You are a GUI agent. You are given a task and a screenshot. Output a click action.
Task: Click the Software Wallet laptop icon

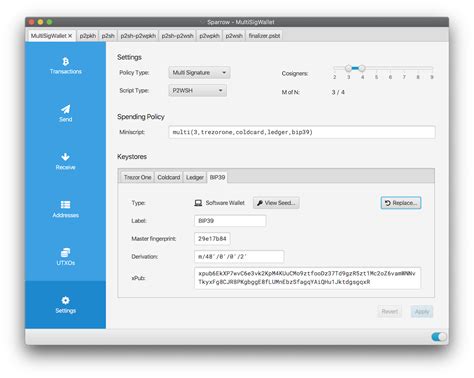198,203
